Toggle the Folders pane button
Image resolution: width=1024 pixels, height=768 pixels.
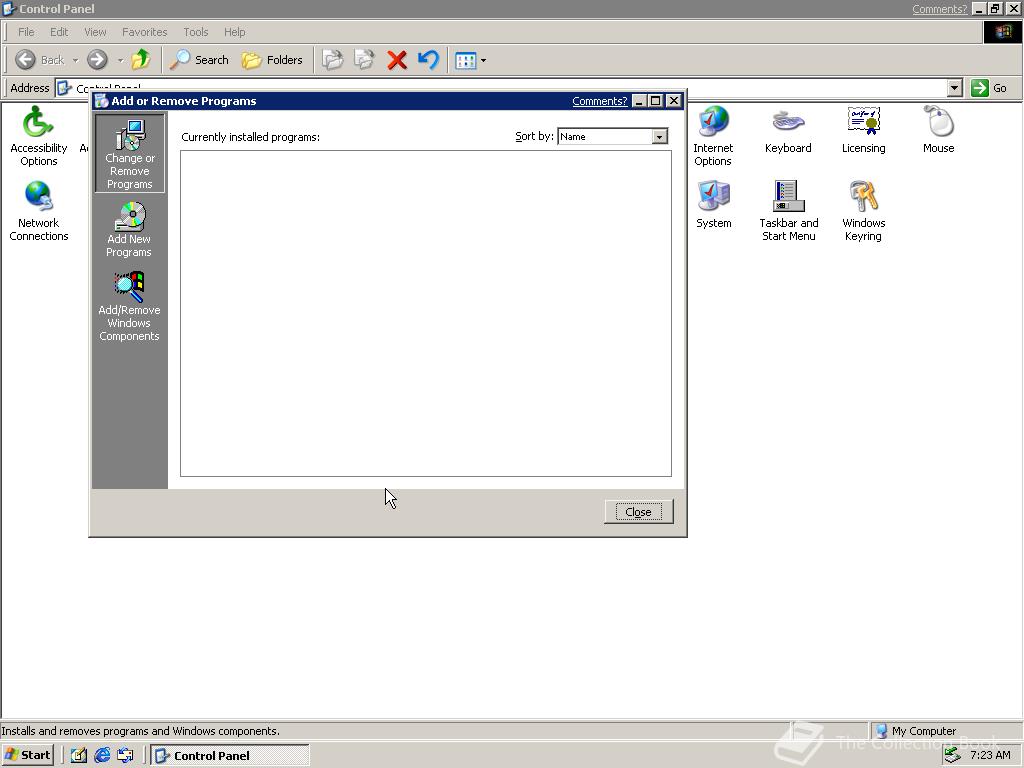[272, 60]
